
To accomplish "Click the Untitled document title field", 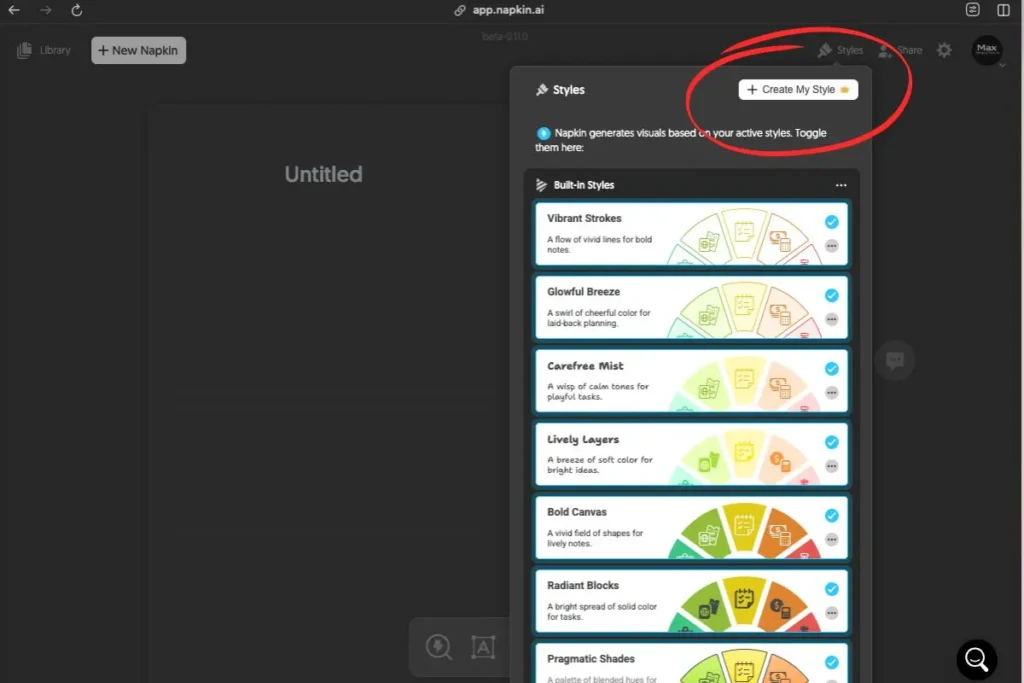I will coord(323,174).
